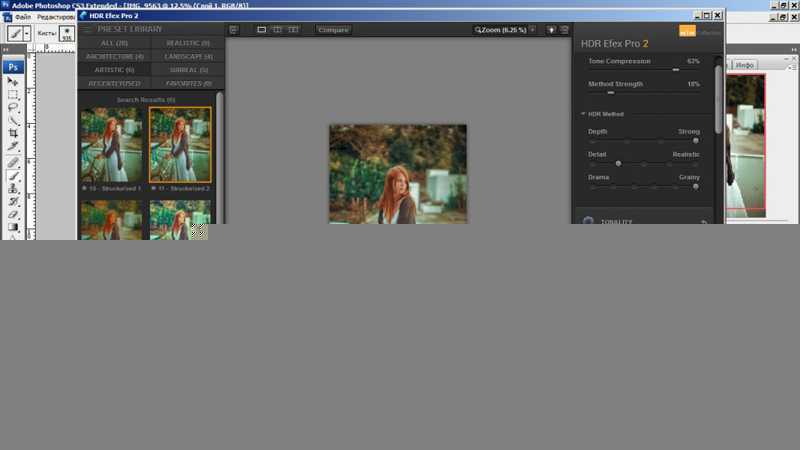The image size is (800, 450).
Task: Click the Search Results heading text
Action: pyautogui.click(x=145, y=99)
